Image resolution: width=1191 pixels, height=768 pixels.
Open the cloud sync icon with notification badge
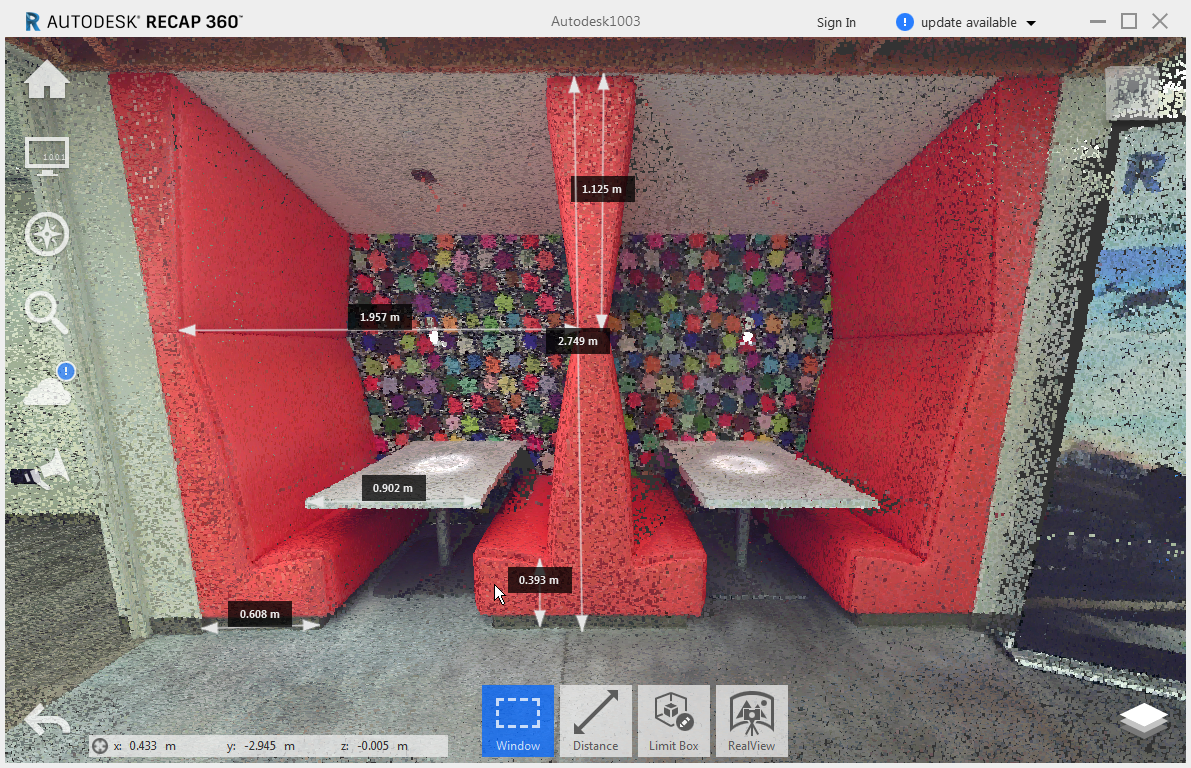(x=46, y=390)
